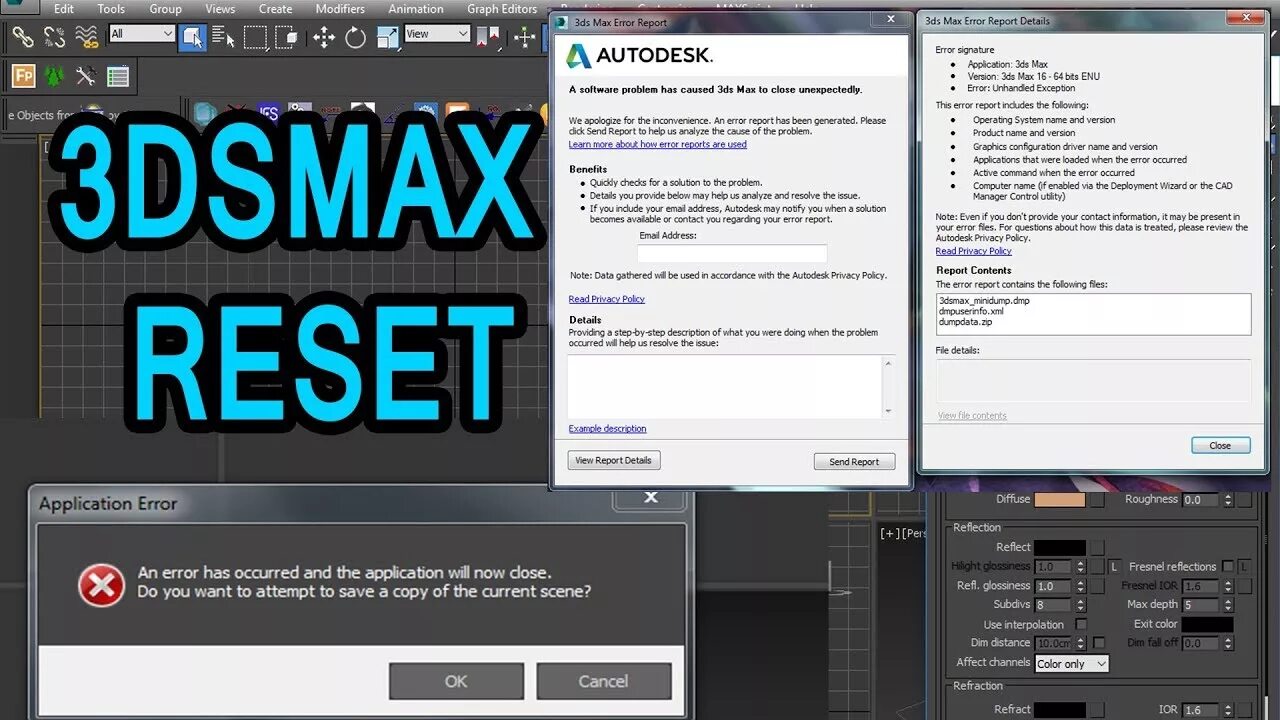The image size is (1280, 720).
Task: Select the Move tool
Action: tap(323, 38)
